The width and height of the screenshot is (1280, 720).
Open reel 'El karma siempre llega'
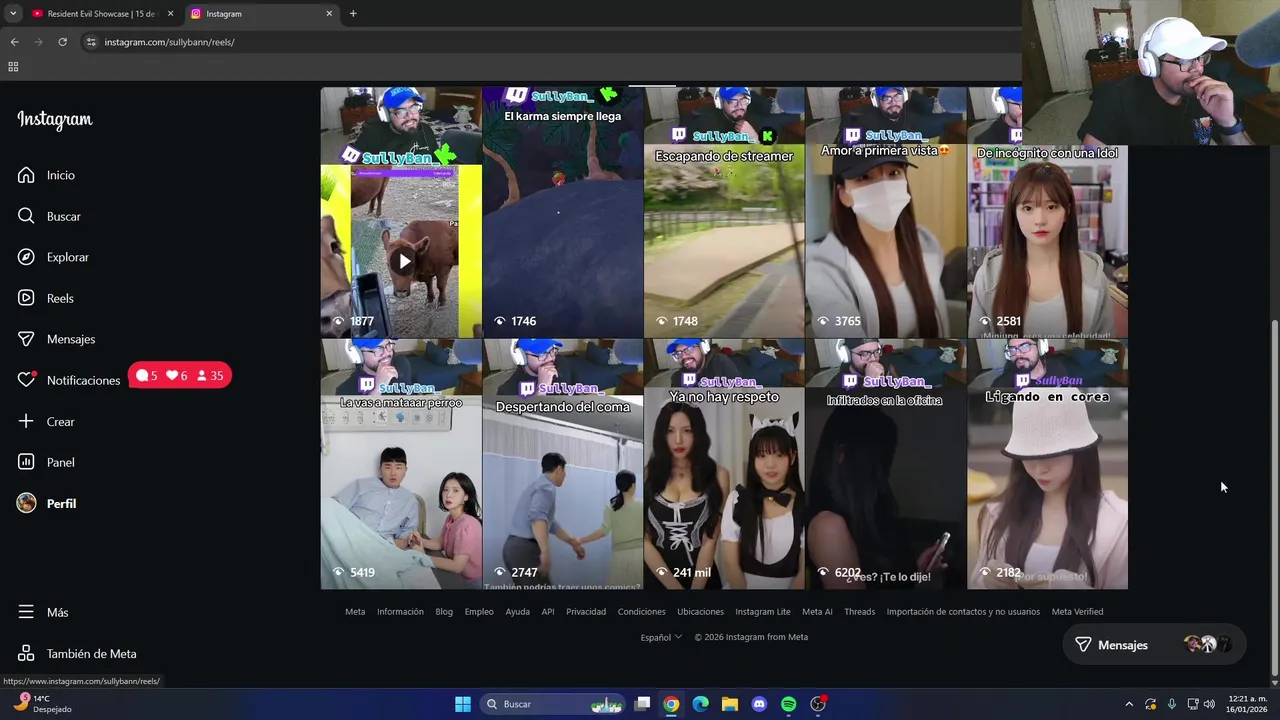point(563,212)
